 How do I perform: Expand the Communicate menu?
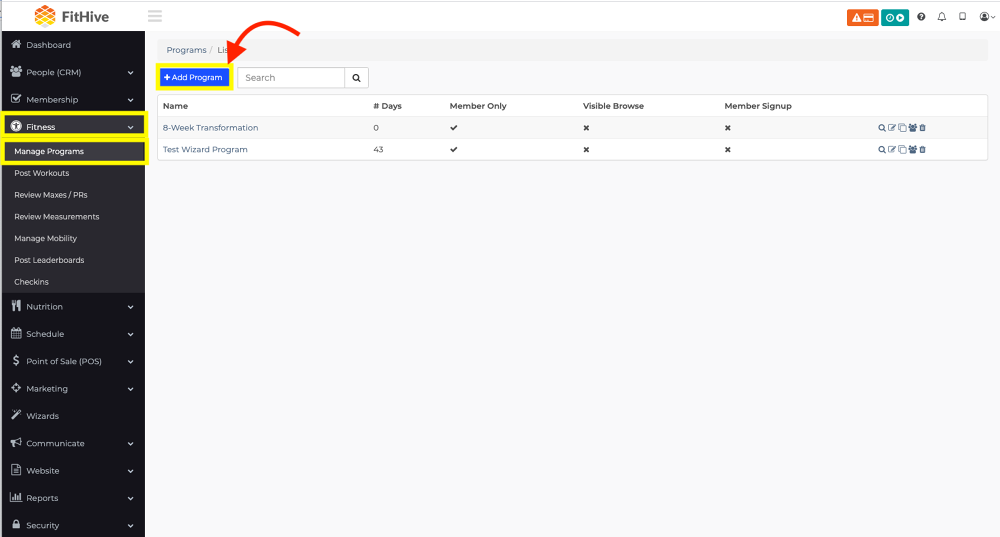[73, 443]
